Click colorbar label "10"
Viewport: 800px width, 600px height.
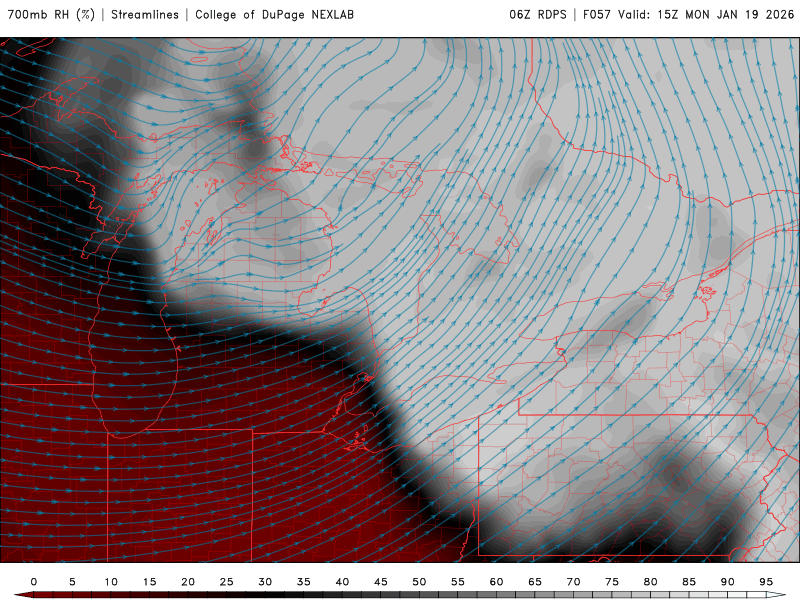point(111,582)
